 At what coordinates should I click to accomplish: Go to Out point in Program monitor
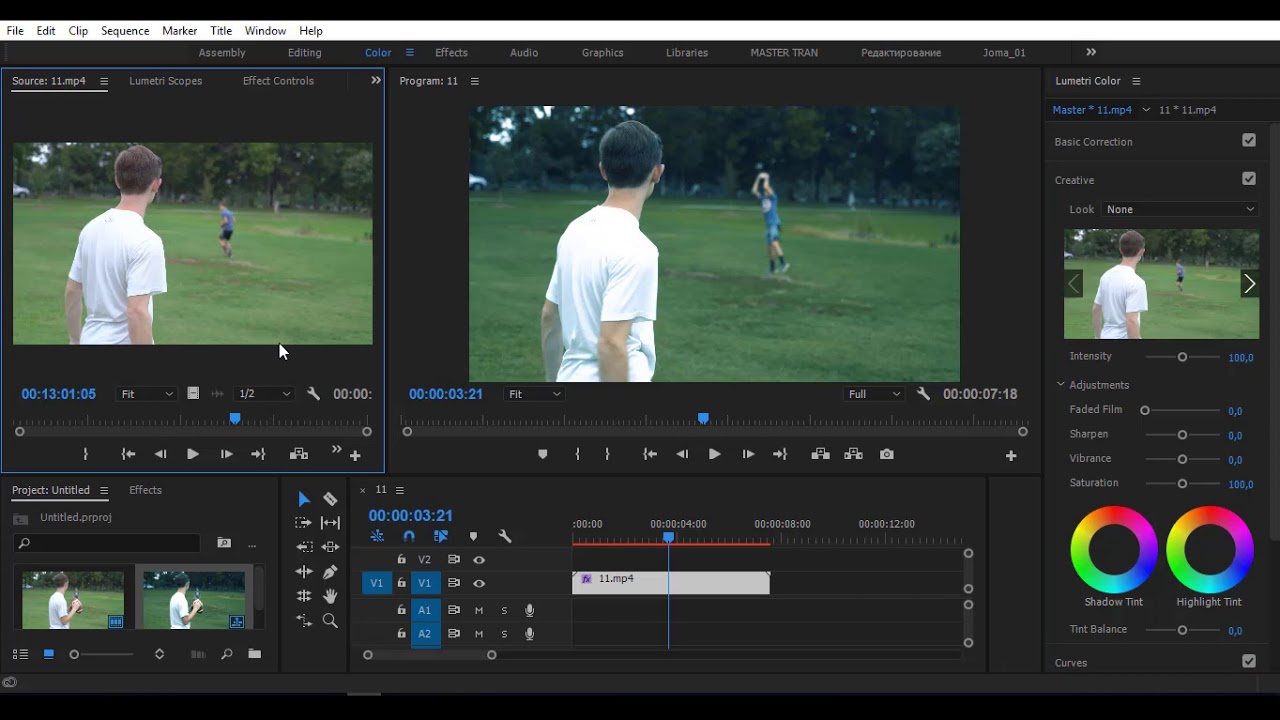click(780, 454)
